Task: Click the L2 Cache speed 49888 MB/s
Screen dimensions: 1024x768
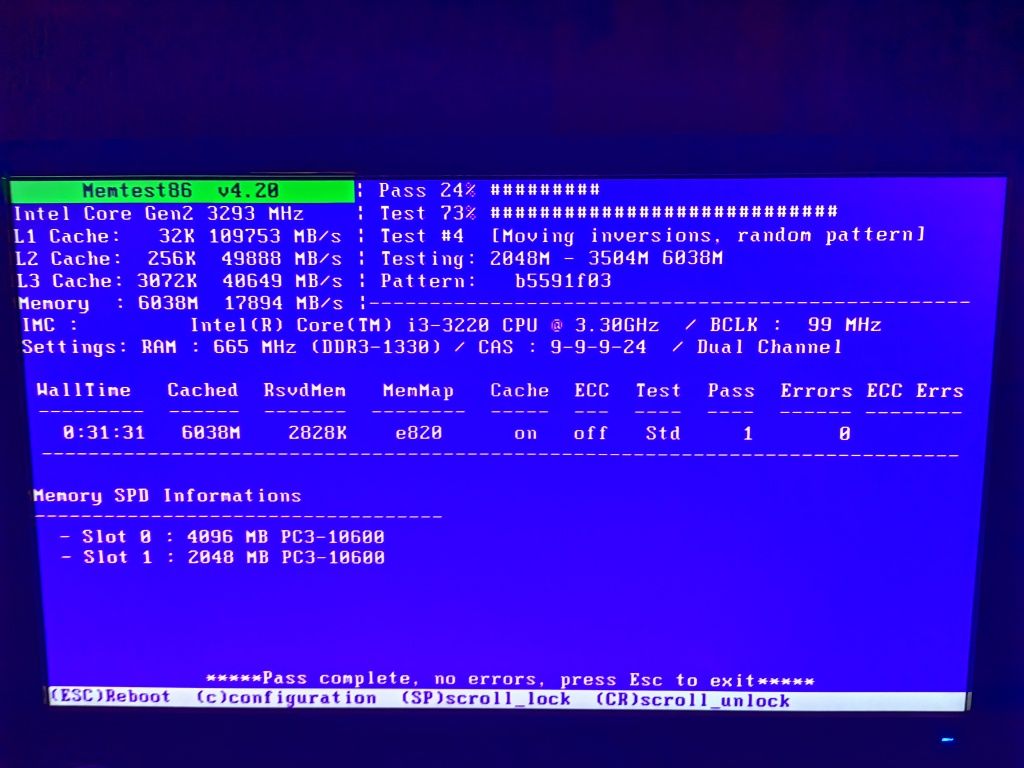Action: (281, 258)
